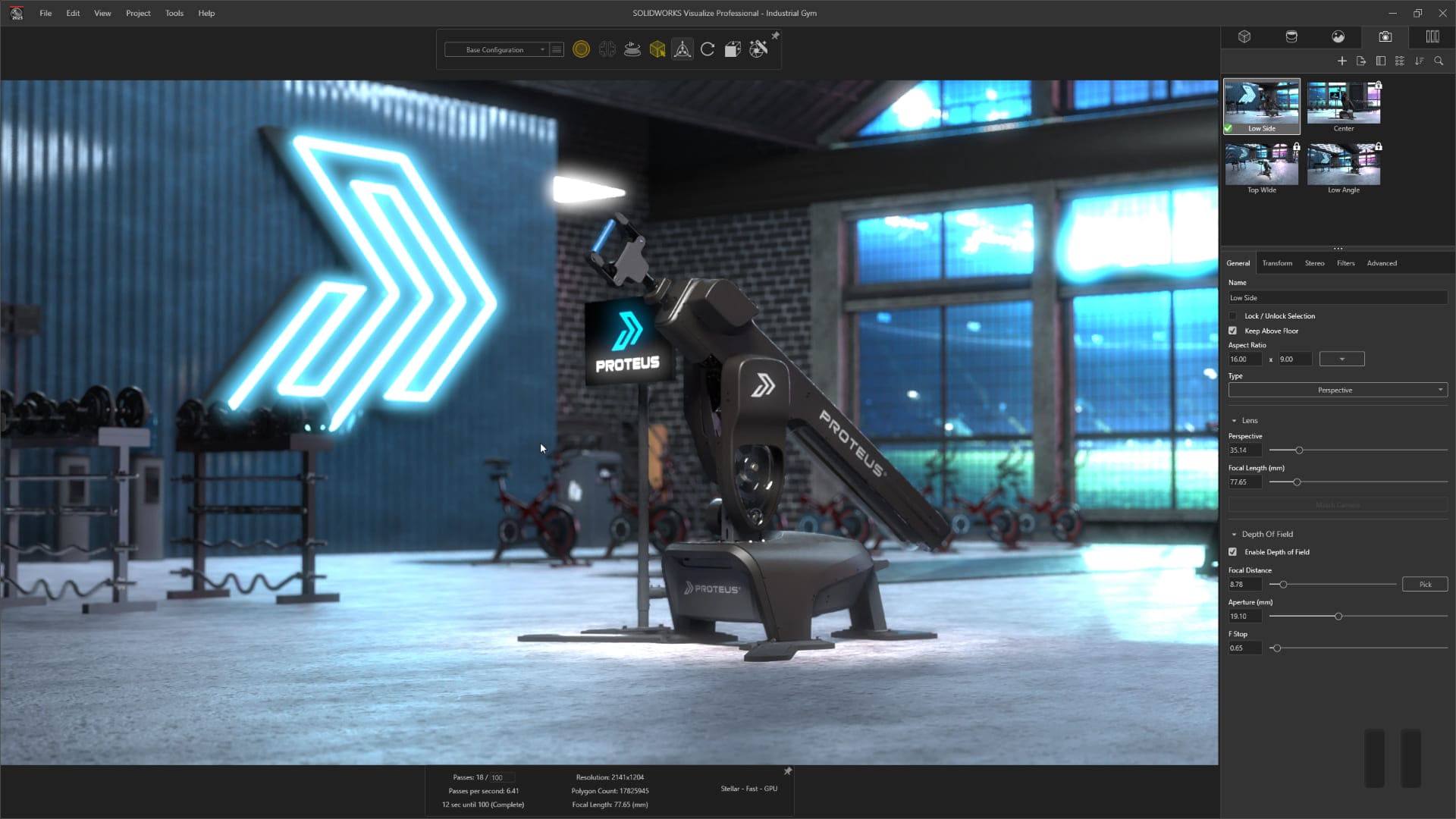Click the pin icon on render status bar
This screenshot has height=819, width=1456.
coord(788,771)
